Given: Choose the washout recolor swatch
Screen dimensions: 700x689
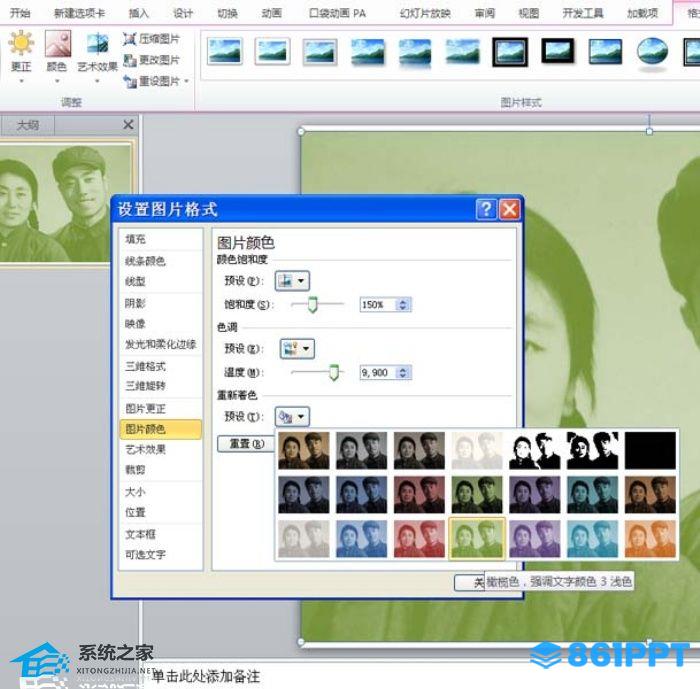Looking at the screenshot, I should click(x=477, y=451).
